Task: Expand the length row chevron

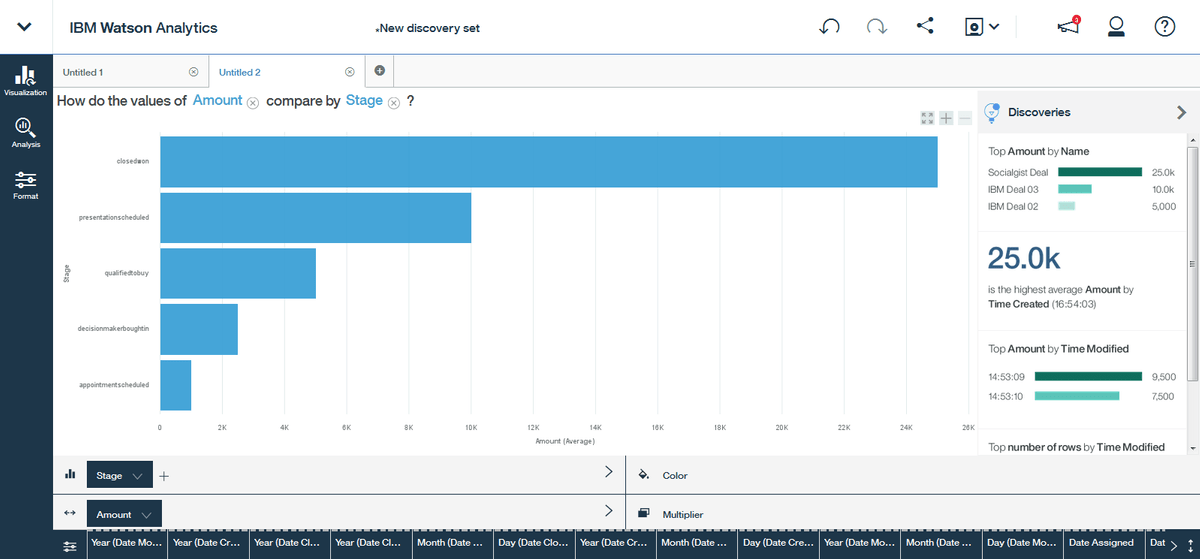Action: (608, 510)
